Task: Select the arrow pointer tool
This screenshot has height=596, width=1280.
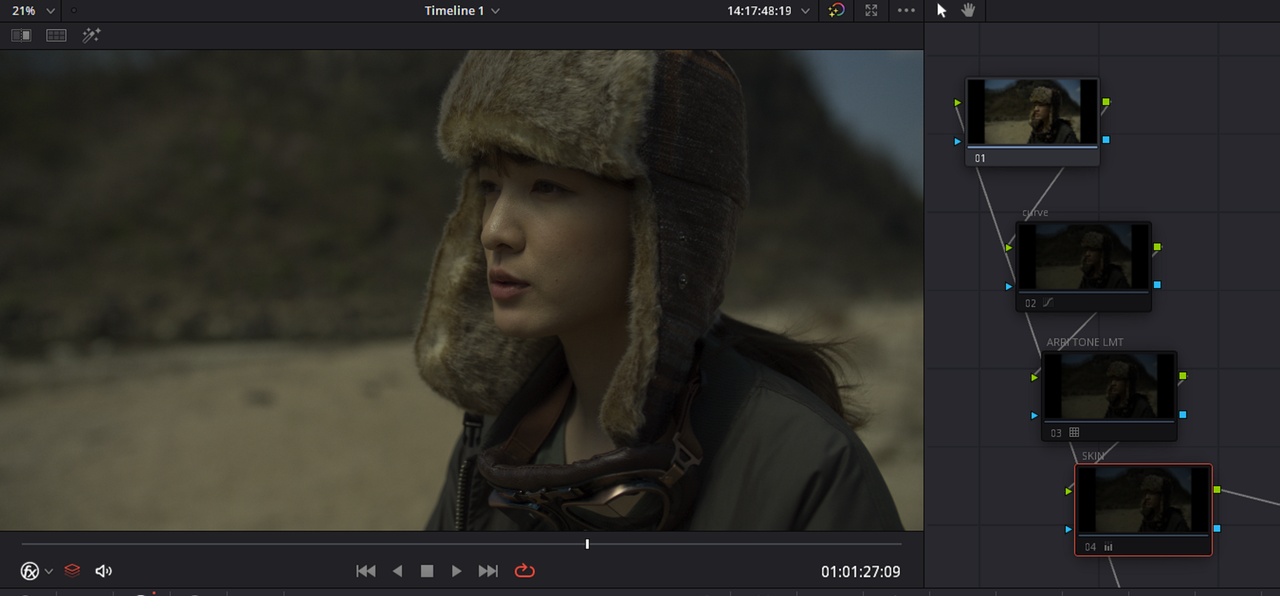Action: (941, 10)
